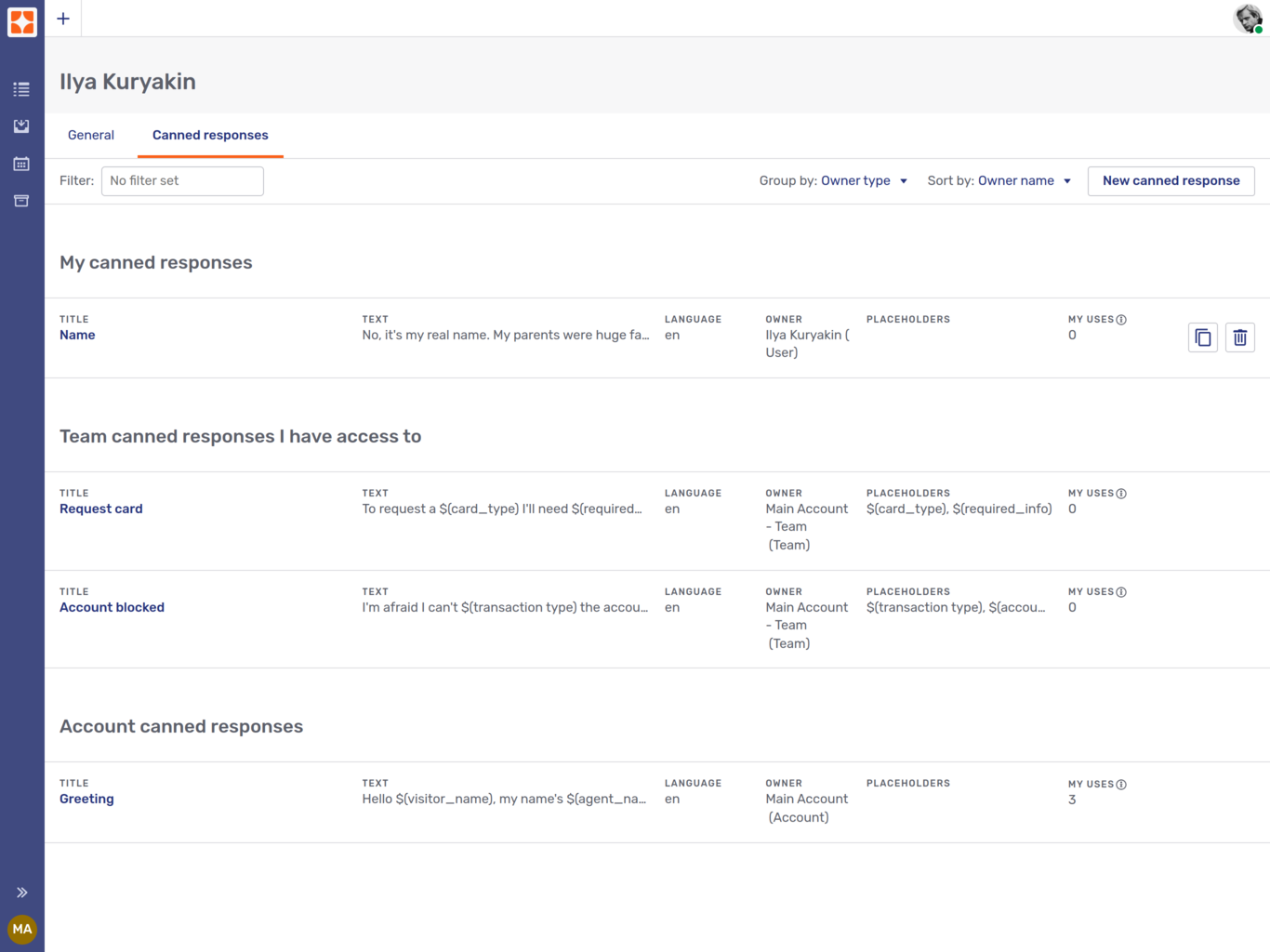Click New canned response button
Image resolution: width=1270 pixels, height=952 pixels.
1171,181
